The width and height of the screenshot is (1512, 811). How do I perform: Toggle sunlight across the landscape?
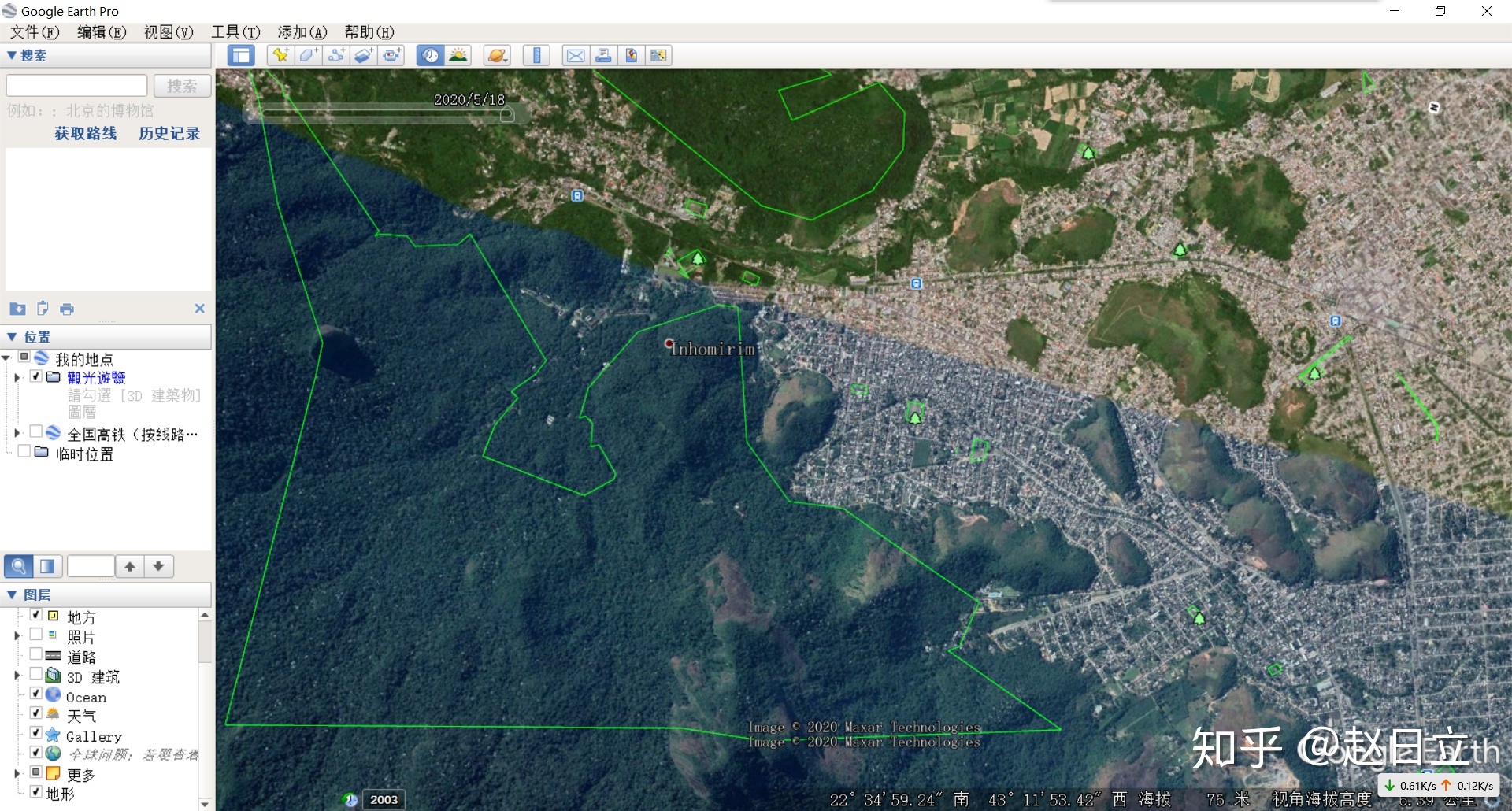(458, 55)
